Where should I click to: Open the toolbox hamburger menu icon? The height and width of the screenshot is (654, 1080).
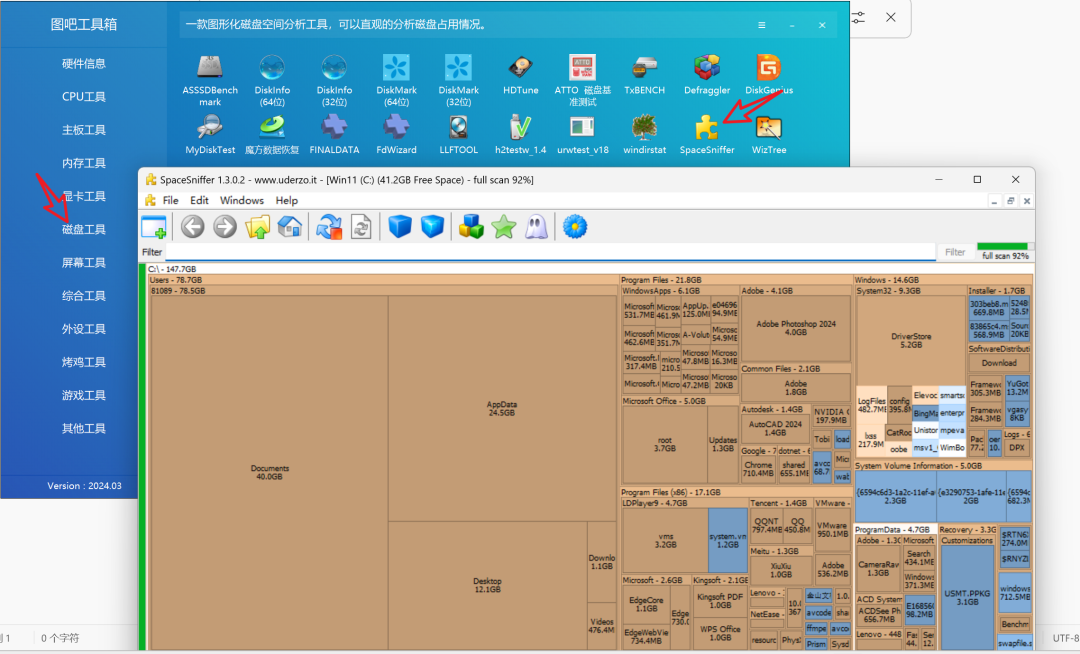[761, 25]
